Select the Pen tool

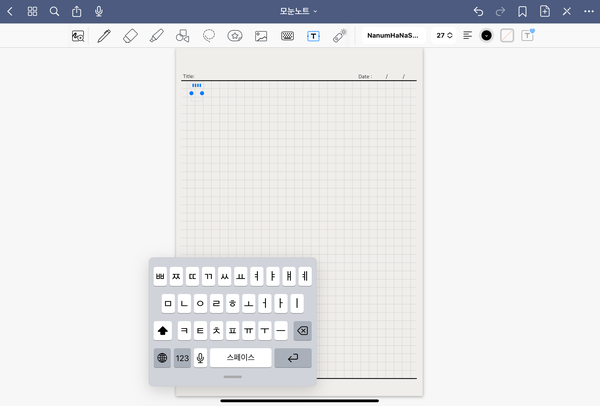tap(104, 35)
